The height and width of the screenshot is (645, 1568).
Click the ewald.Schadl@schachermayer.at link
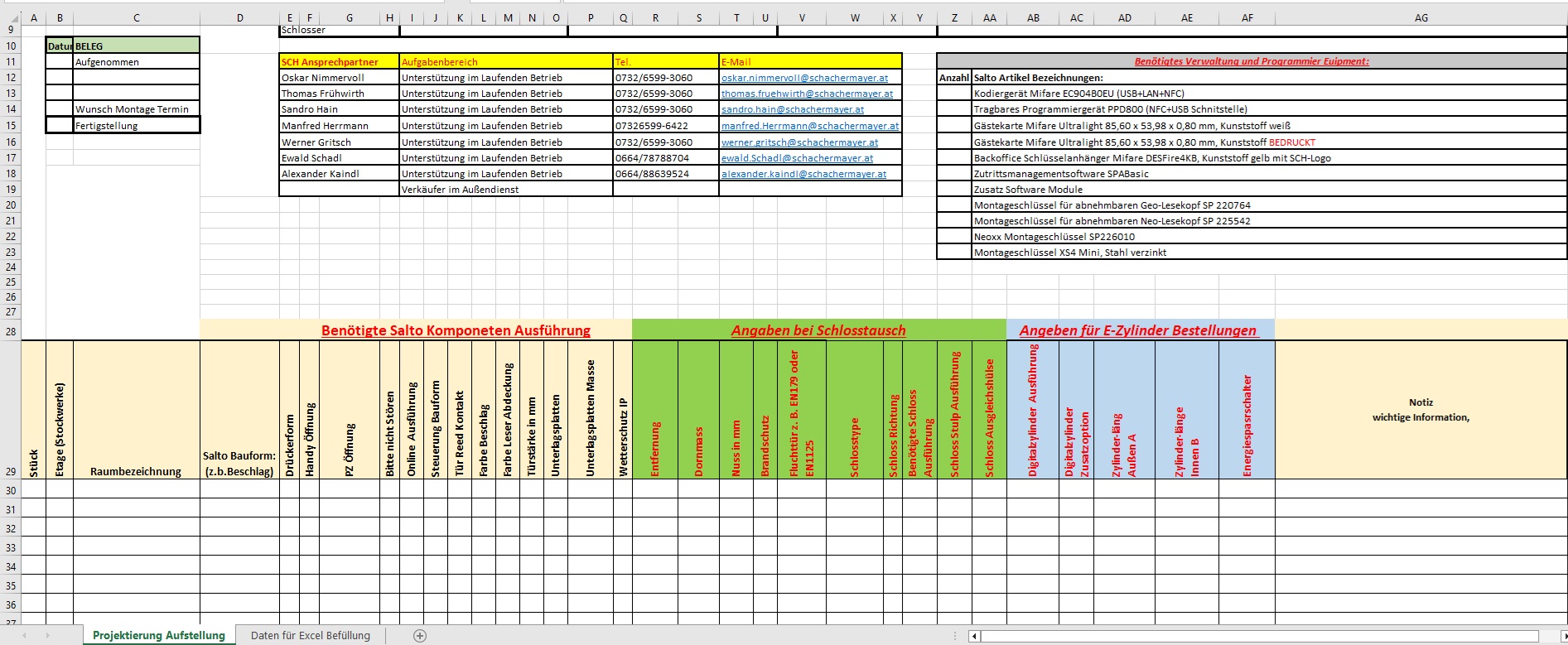(797, 158)
